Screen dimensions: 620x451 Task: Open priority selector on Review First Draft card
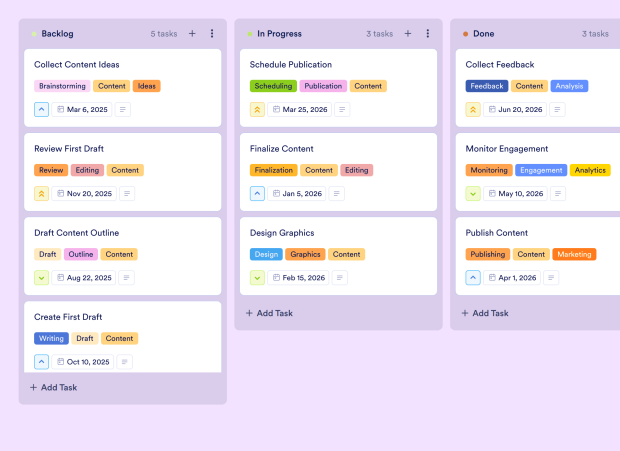point(41,194)
